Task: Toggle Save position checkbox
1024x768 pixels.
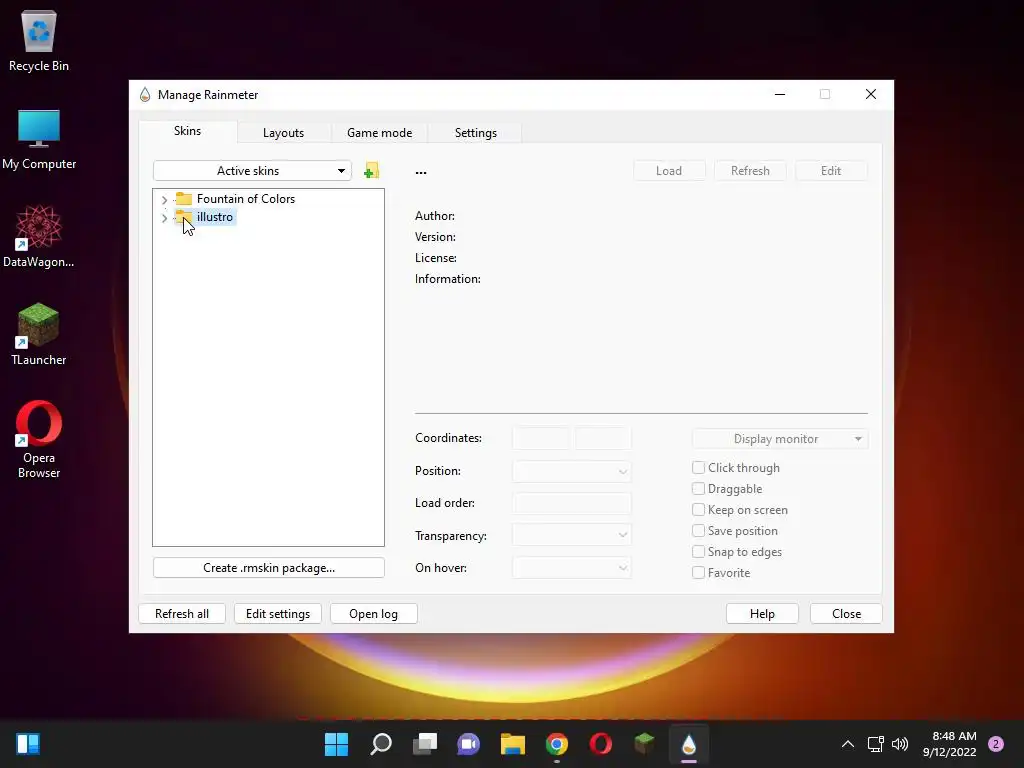Action: coord(698,530)
